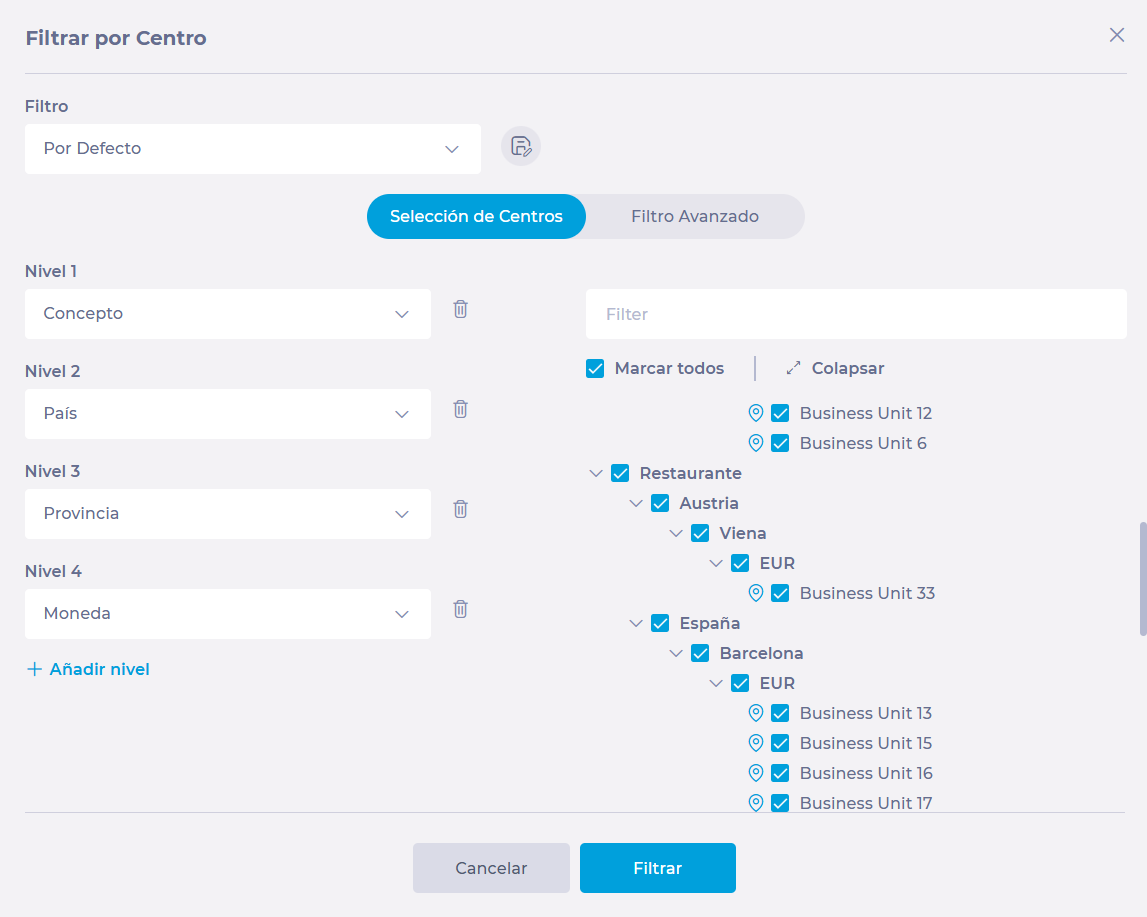
Task: Click the Colapsar arrows icon
Action: [793, 368]
